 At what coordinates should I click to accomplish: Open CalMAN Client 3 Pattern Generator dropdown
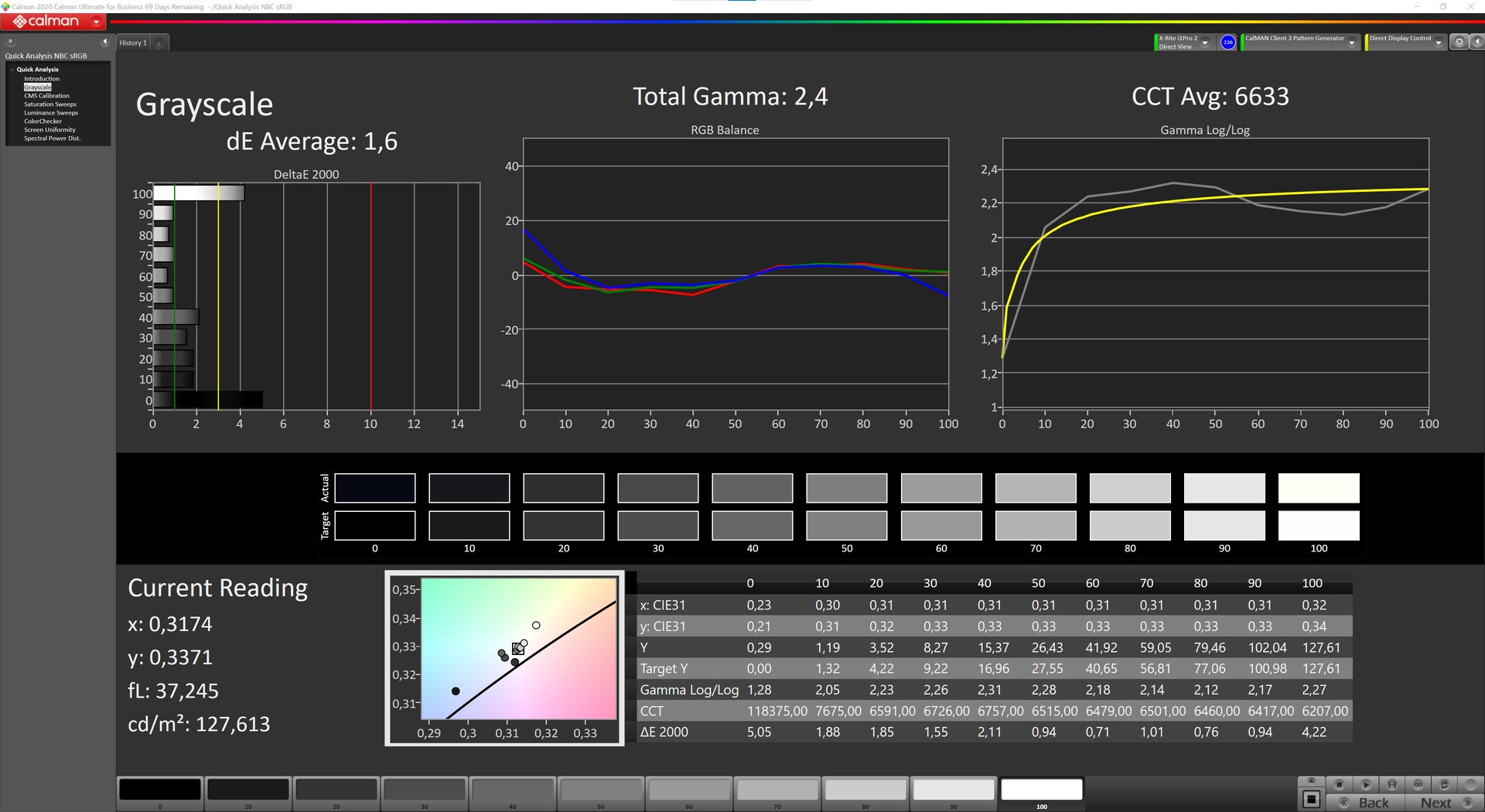[1351, 43]
